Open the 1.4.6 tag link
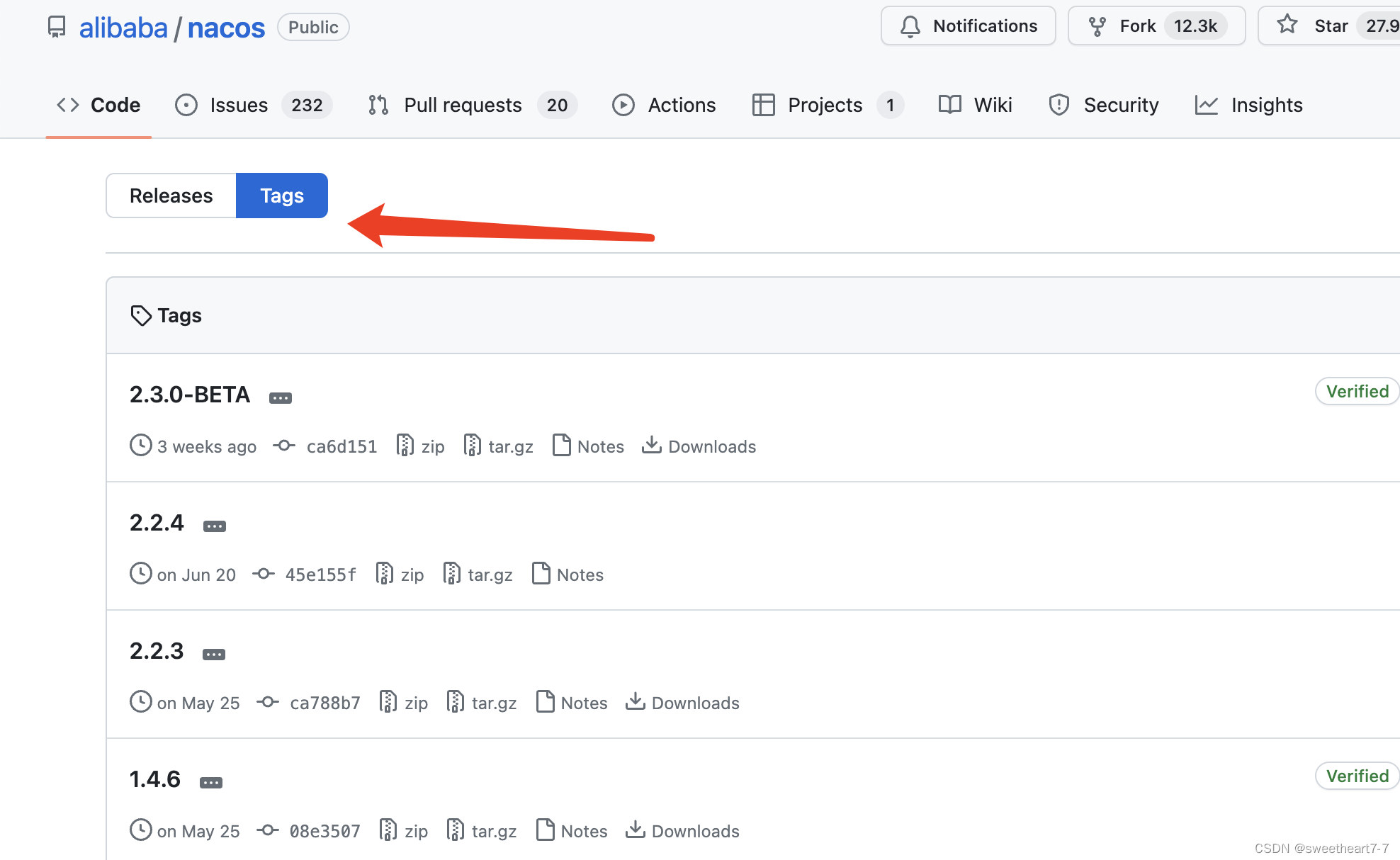The width and height of the screenshot is (1400, 860). pos(155,779)
